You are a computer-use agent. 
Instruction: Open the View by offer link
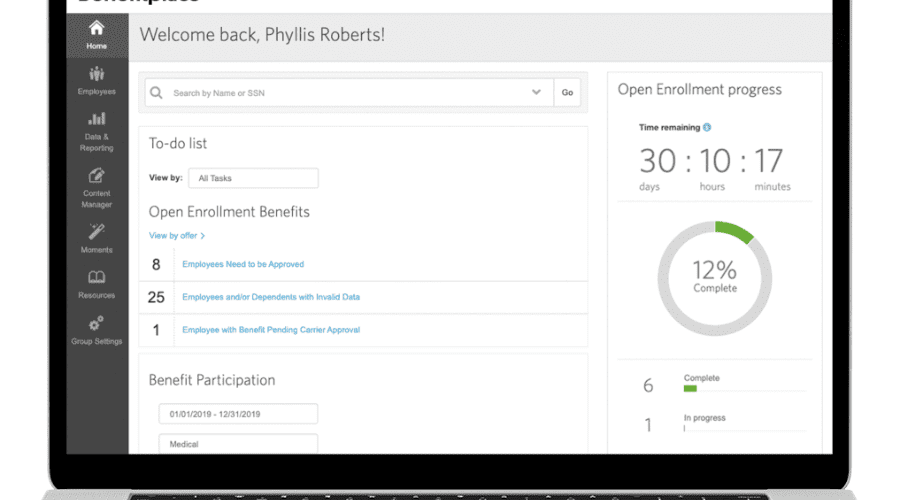click(x=177, y=235)
